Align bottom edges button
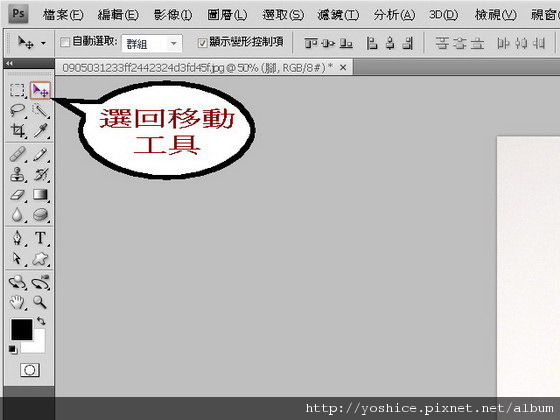This screenshot has width=560, height=420. tap(346, 44)
